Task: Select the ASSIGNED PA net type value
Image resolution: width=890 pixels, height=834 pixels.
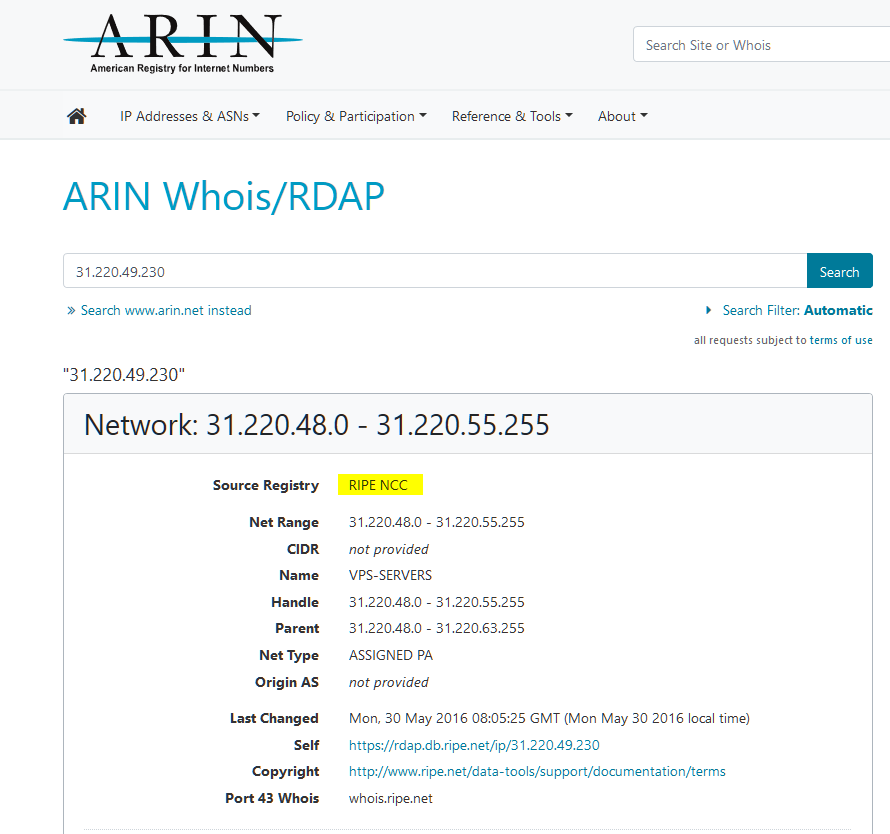Action: click(391, 655)
